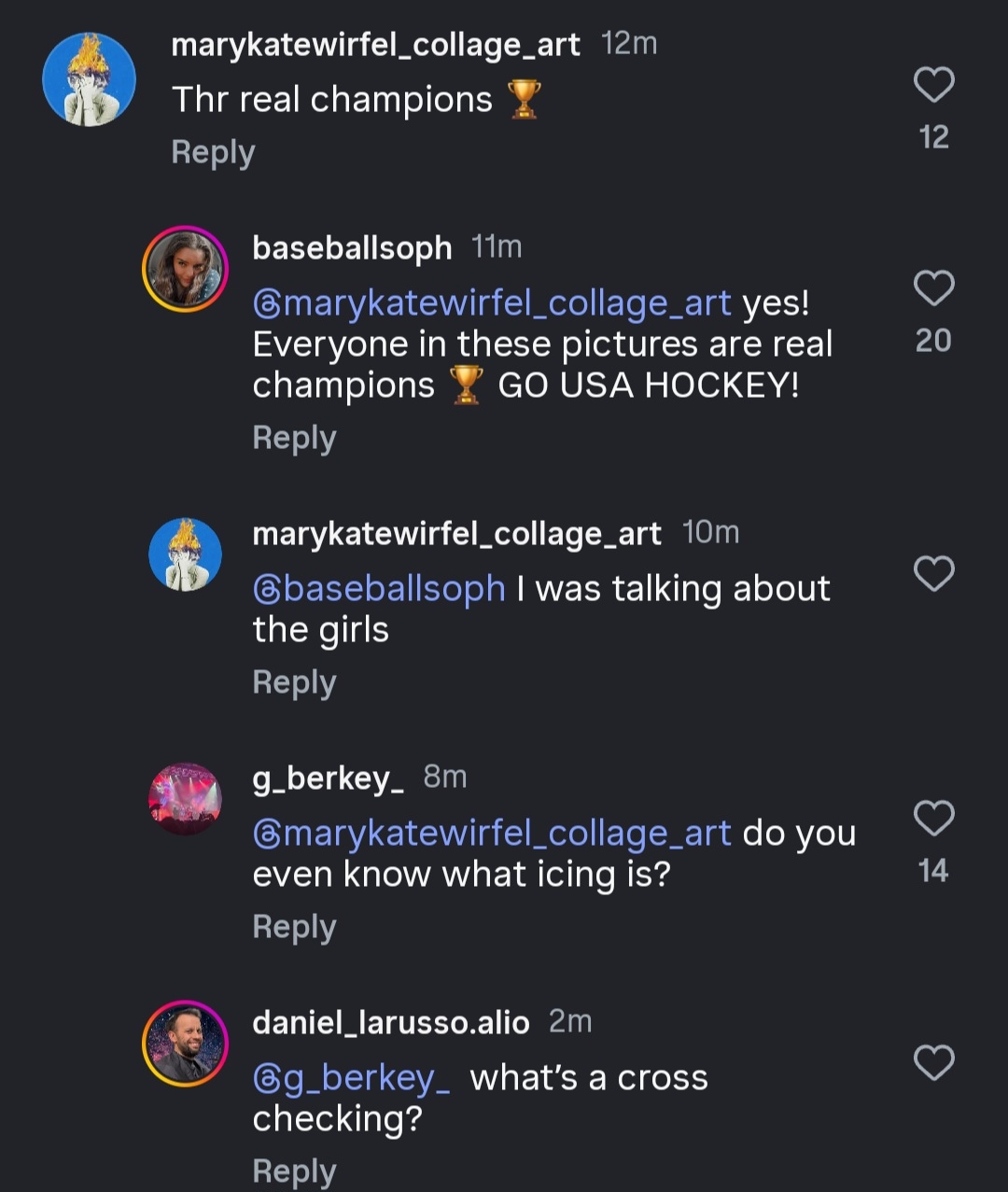The width and height of the screenshot is (1008, 1192).
Task: Tap g_berkey_'s profile picture
Action: (185, 799)
